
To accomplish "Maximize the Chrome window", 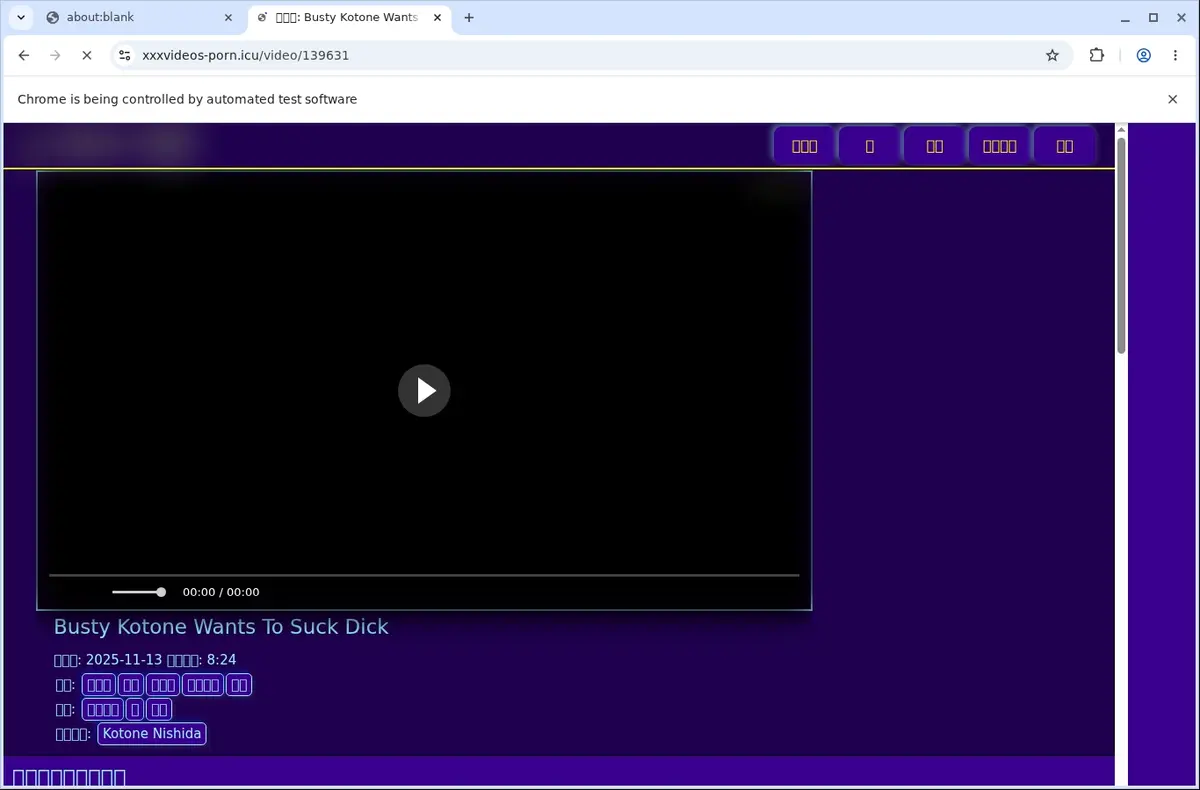I will pyautogui.click(x=1153, y=17).
